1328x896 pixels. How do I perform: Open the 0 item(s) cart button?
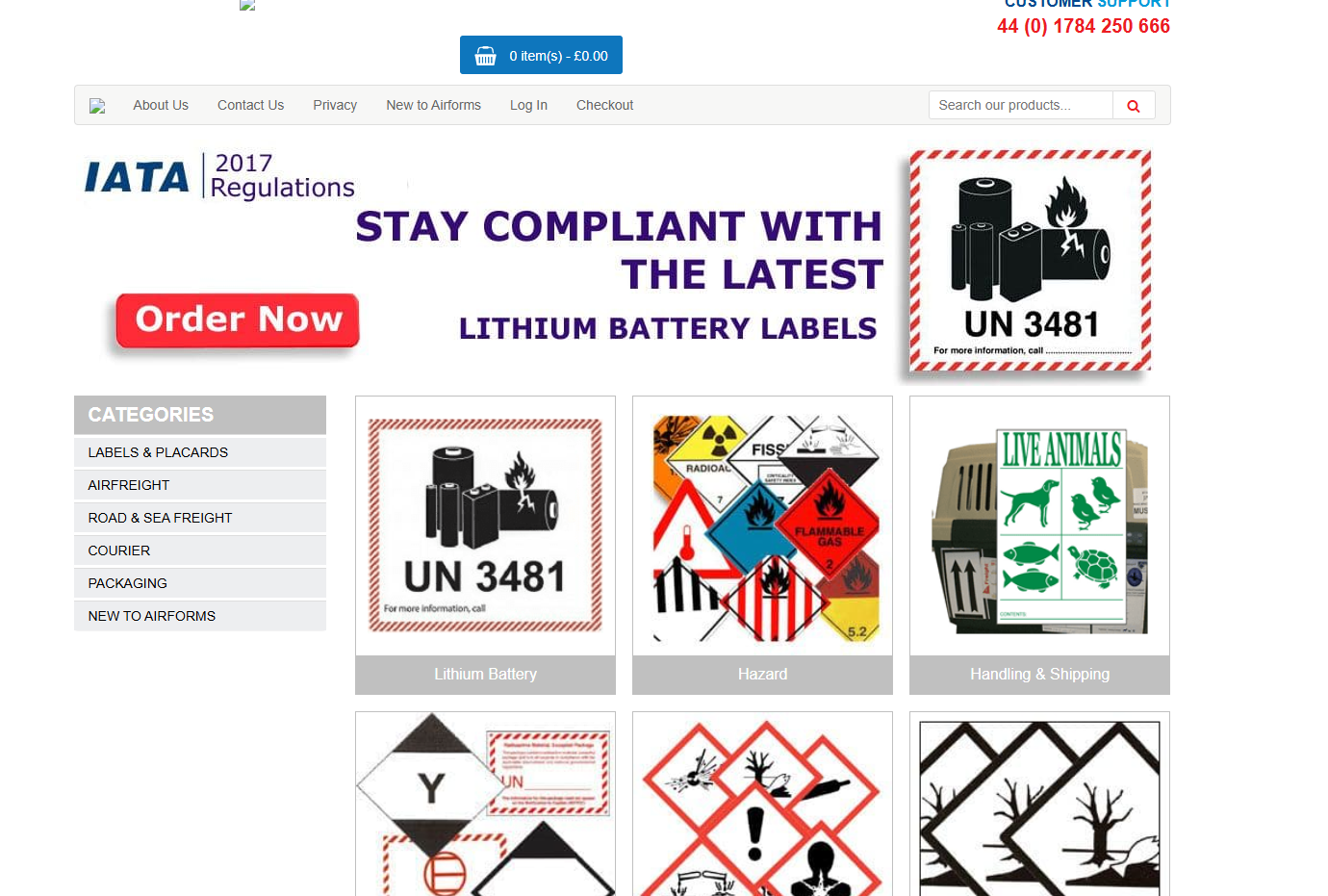pyautogui.click(x=541, y=55)
